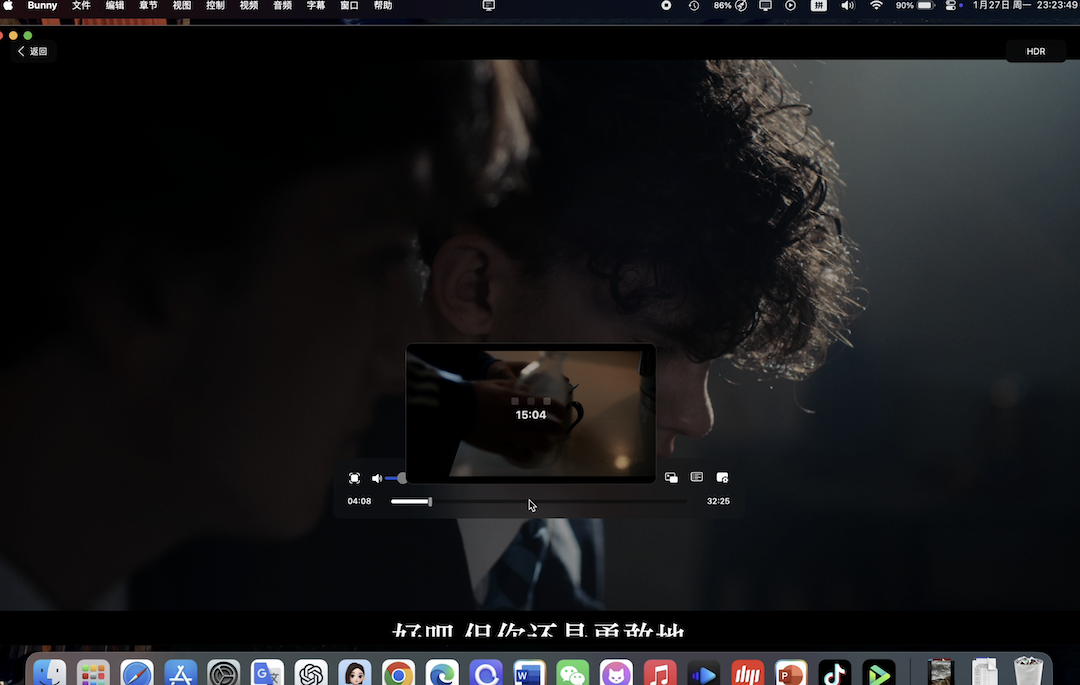Open the Wi-Fi menu

pyautogui.click(x=876, y=6)
